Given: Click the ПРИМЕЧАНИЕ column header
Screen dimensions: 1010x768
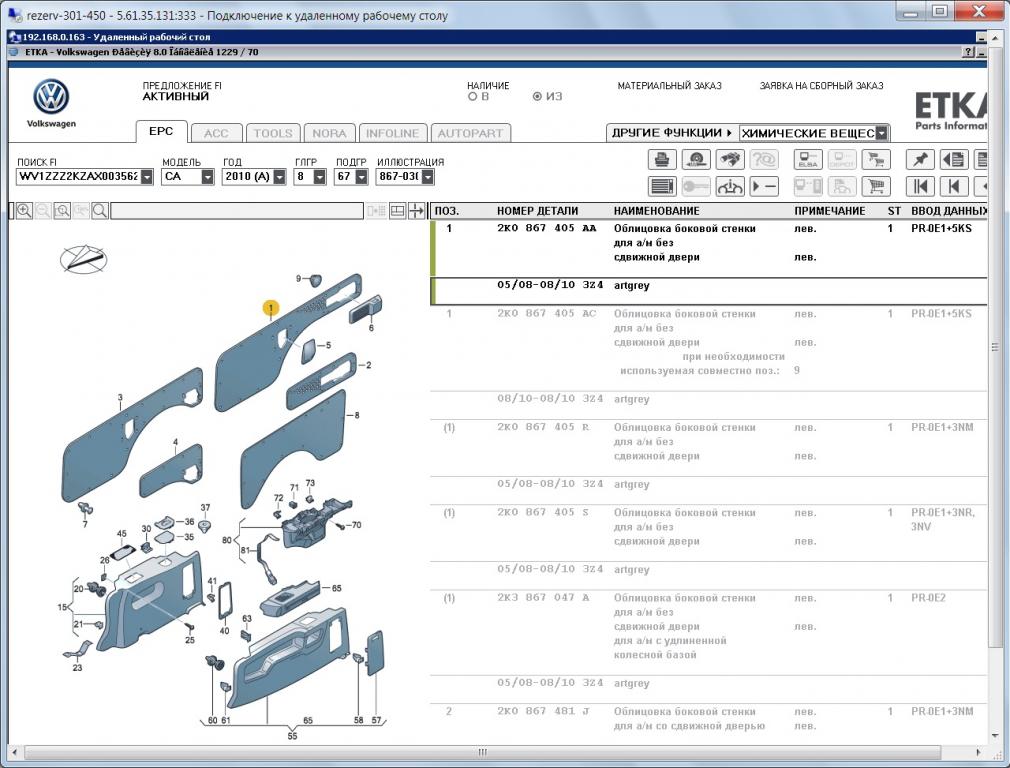Looking at the screenshot, I should pos(830,211).
